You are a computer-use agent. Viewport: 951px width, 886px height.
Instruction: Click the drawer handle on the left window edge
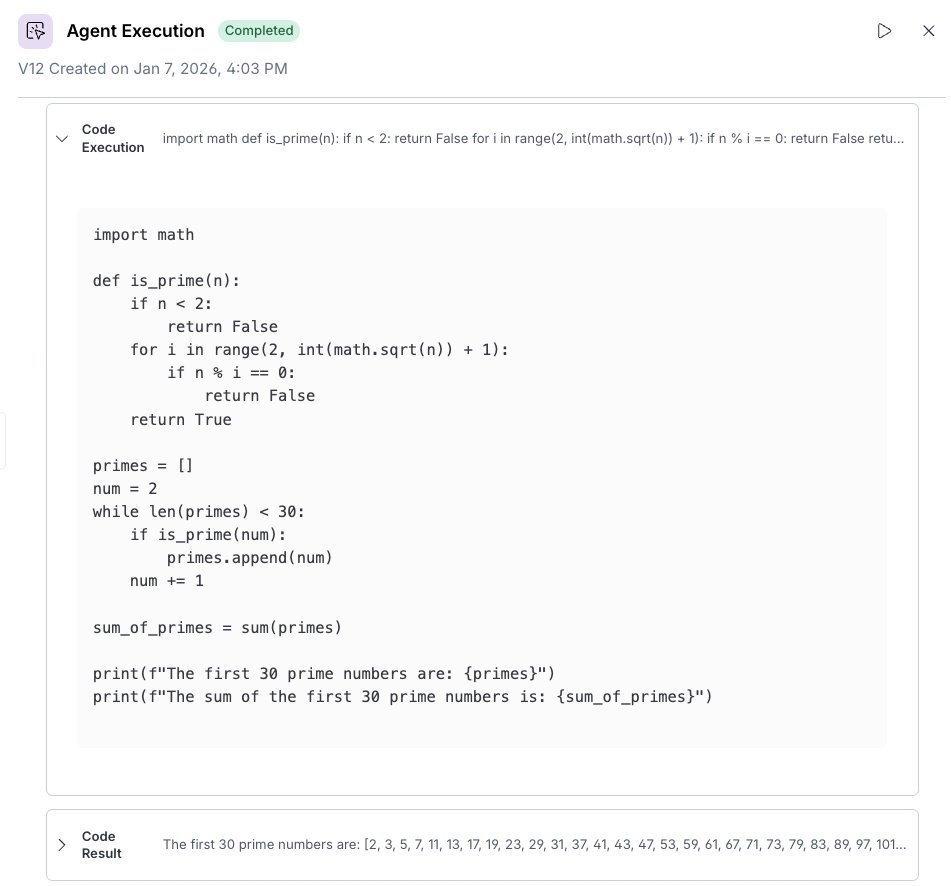point(3,440)
